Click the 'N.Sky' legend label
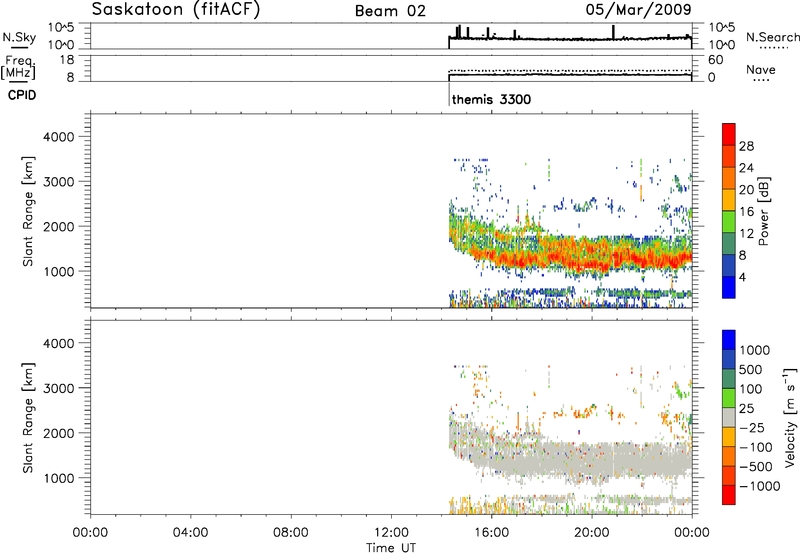This screenshot has width=800, height=554. coord(19,37)
